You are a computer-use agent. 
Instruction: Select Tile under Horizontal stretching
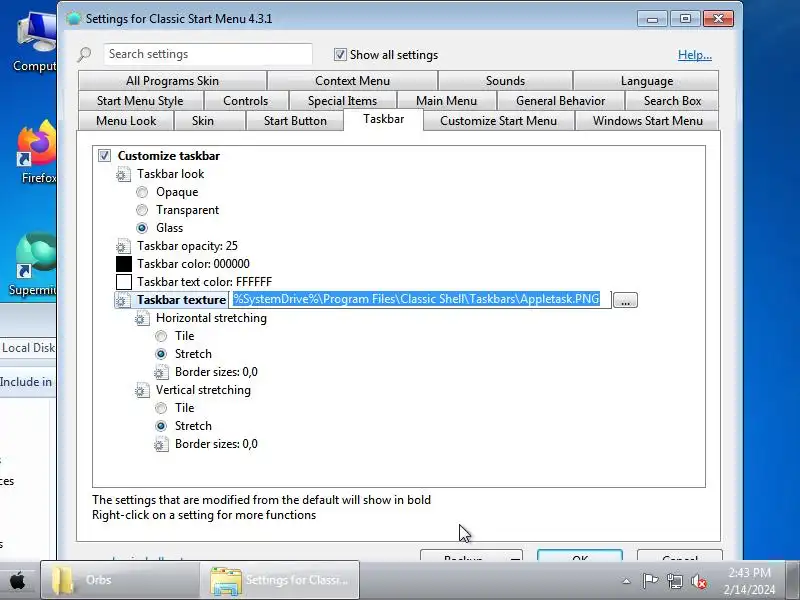click(161, 336)
